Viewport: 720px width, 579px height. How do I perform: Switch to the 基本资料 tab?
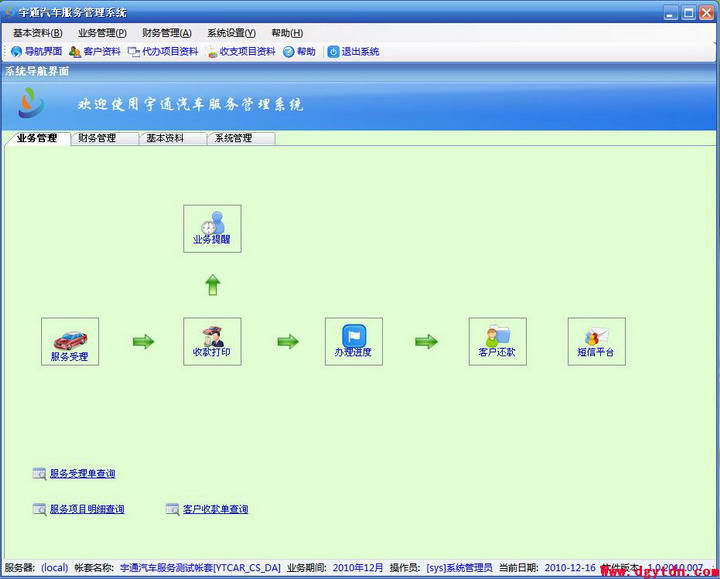[x=173, y=138]
